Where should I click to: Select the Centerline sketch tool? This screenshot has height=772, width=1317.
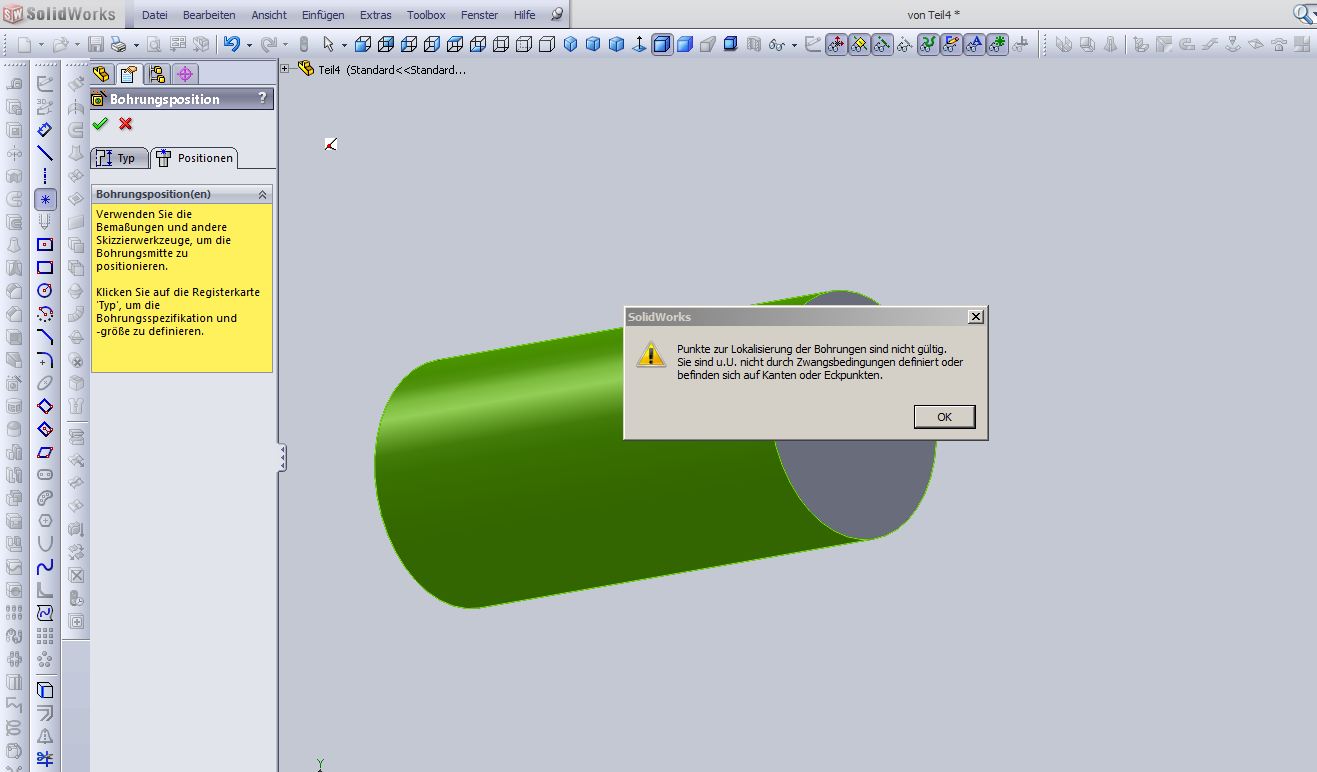click(45, 176)
